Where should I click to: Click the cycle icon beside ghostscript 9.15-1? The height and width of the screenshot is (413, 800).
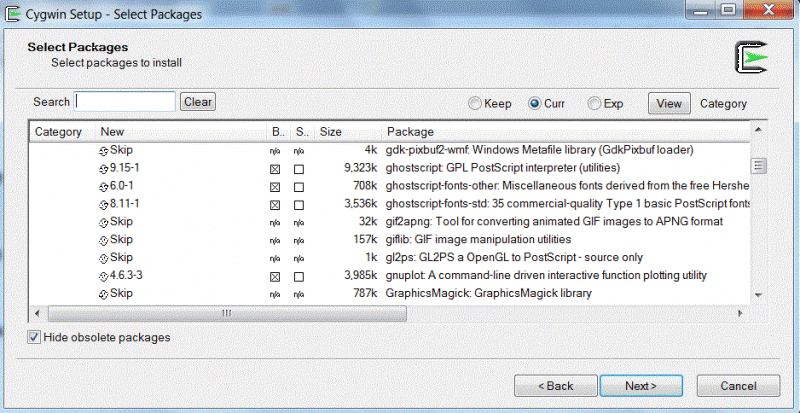tap(104, 169)
